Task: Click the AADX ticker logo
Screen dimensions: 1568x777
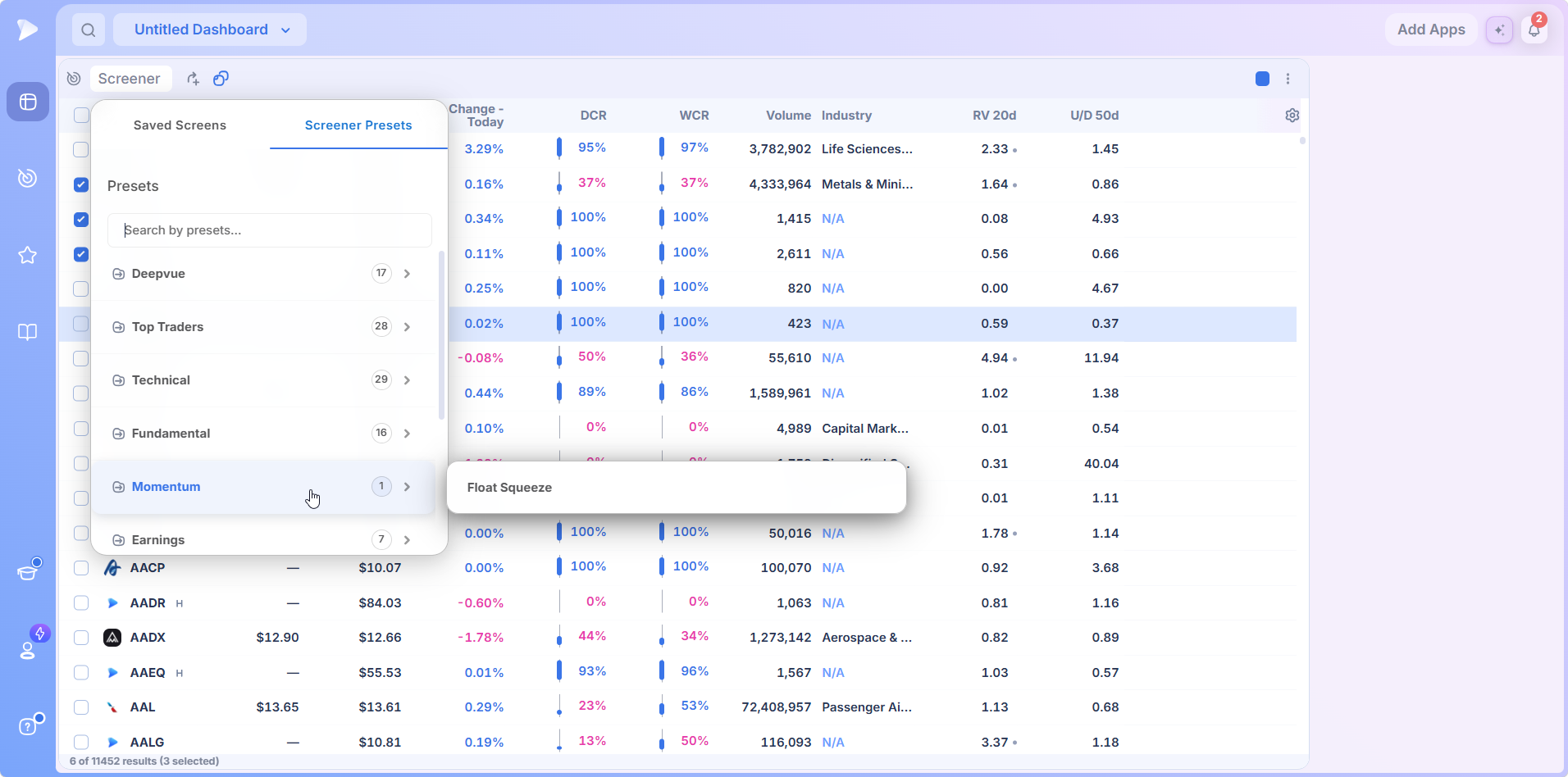Action: coord(112,638)
